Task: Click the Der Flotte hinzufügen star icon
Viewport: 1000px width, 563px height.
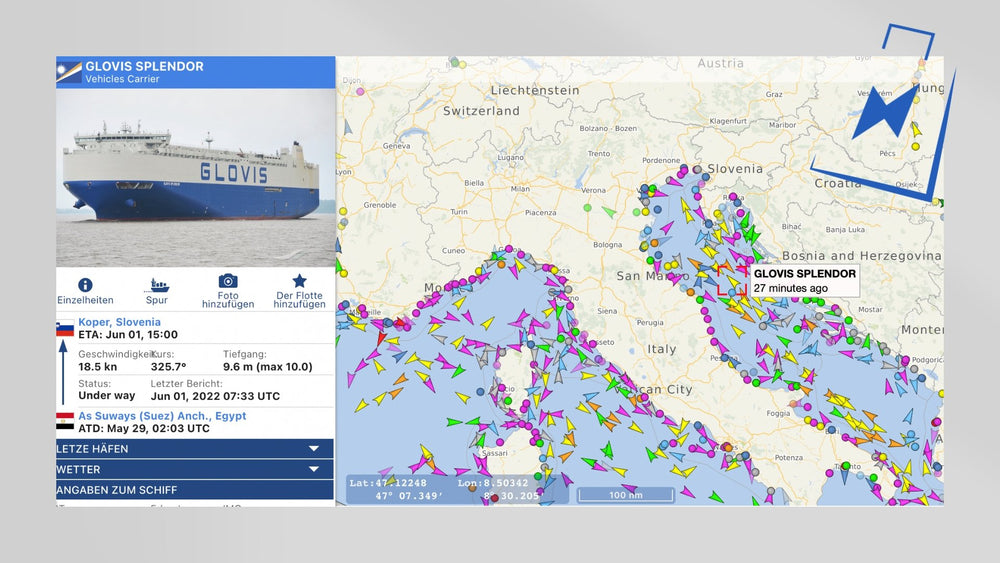Action: (x=299, y=282)
